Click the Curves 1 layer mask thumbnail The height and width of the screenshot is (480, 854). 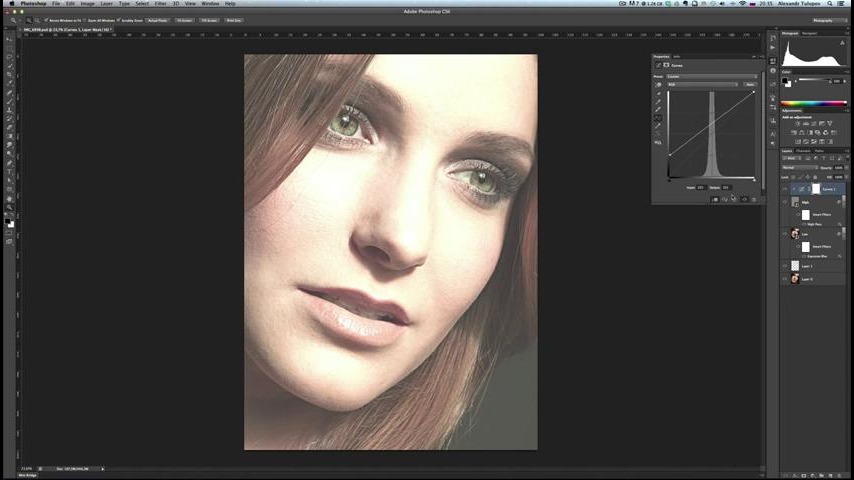click(x=816, y=189)
